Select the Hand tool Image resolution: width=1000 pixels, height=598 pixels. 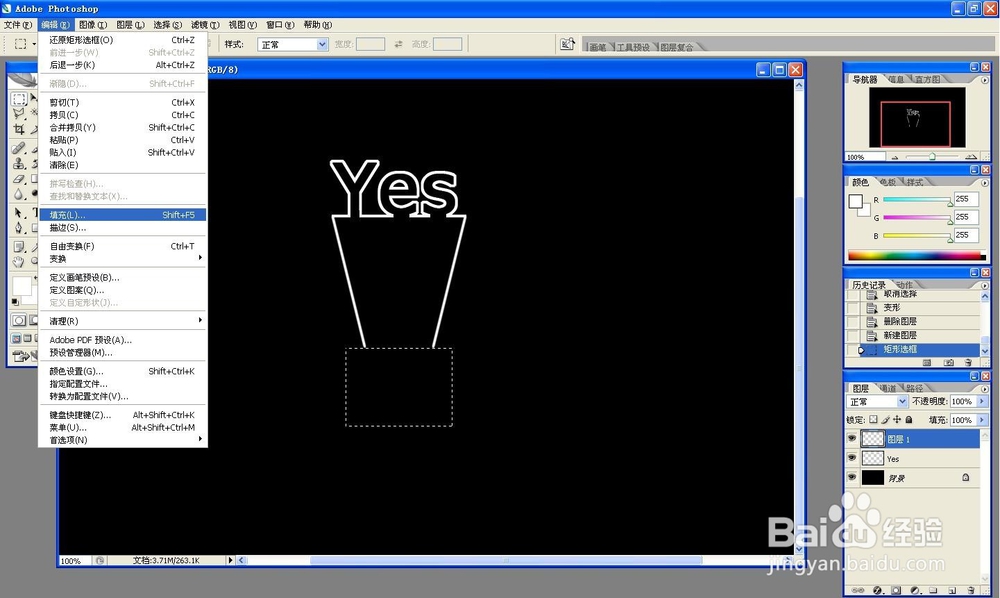click(19, 261)
